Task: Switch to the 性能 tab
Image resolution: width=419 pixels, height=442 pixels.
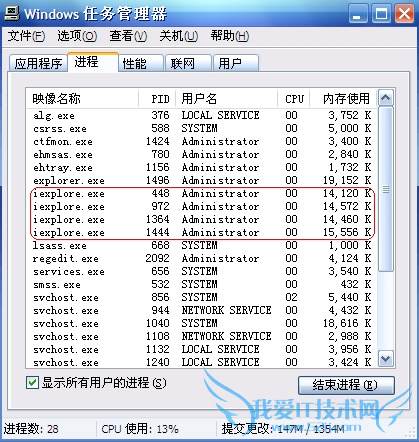Action: tap(141, 63)
